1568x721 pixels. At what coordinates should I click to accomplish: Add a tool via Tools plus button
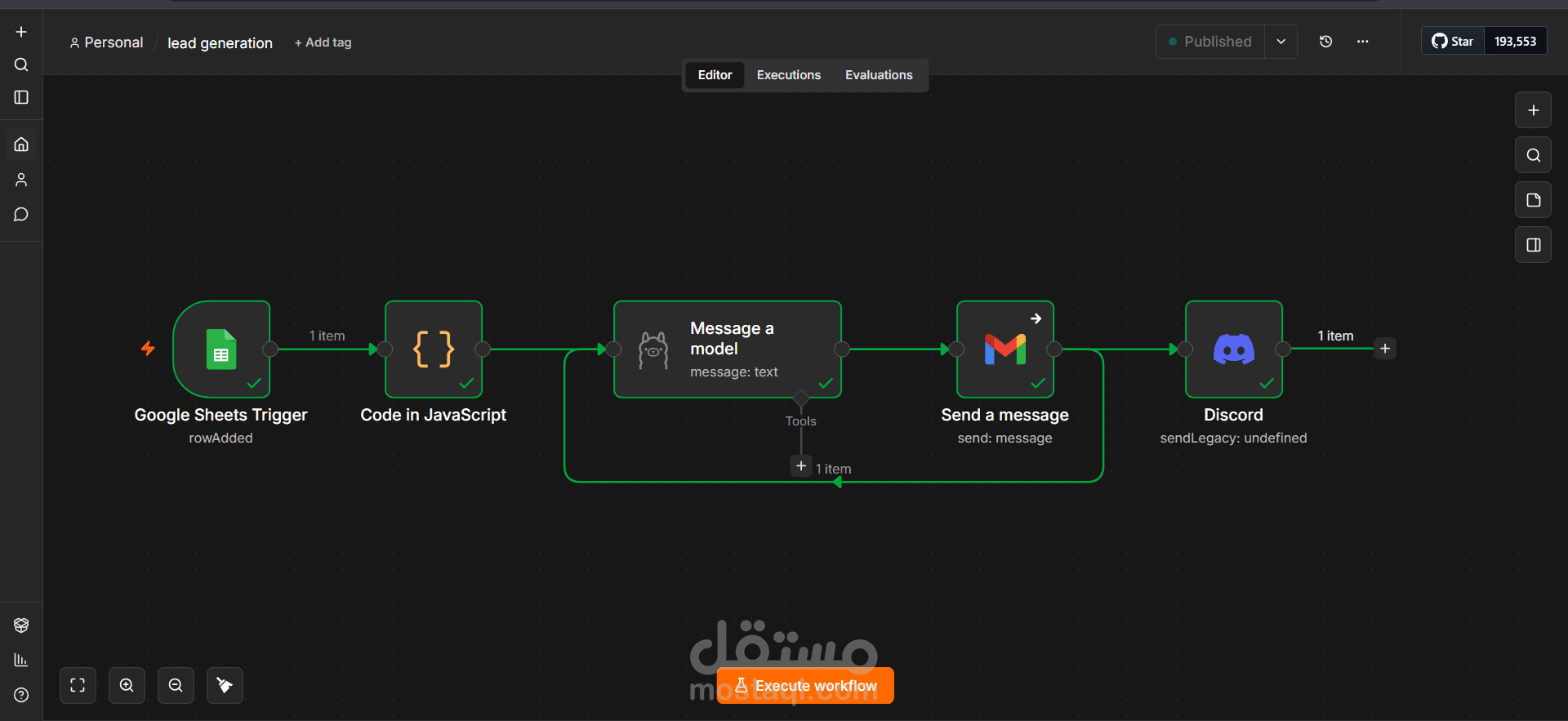[801, 466]
